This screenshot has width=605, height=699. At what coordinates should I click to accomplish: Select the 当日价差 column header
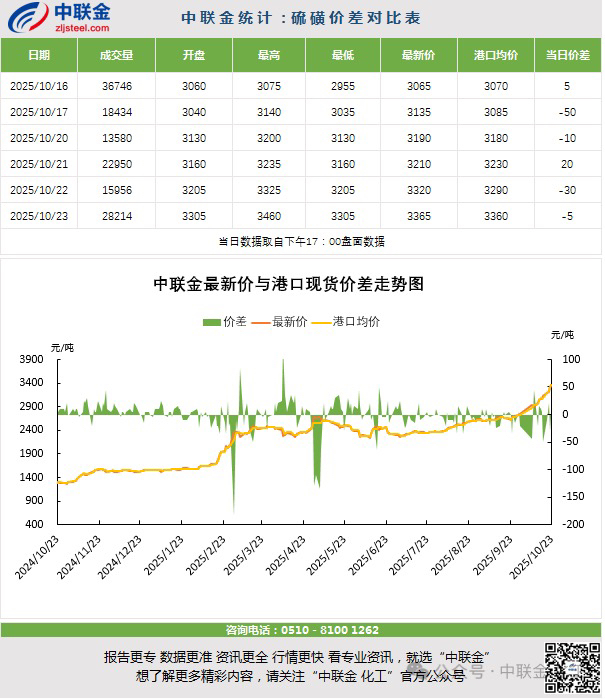click(568, 55)
